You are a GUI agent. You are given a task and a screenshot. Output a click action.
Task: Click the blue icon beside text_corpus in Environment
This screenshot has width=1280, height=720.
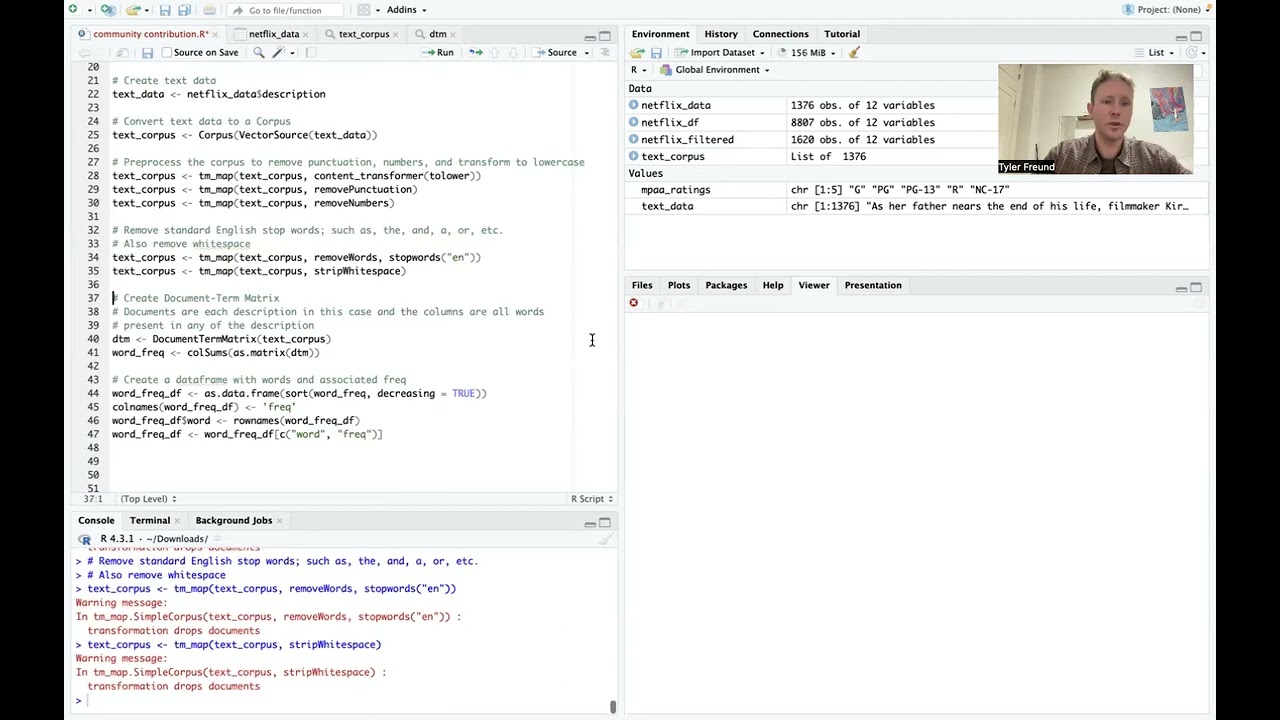pyautogui.click(x=633, y=156)
